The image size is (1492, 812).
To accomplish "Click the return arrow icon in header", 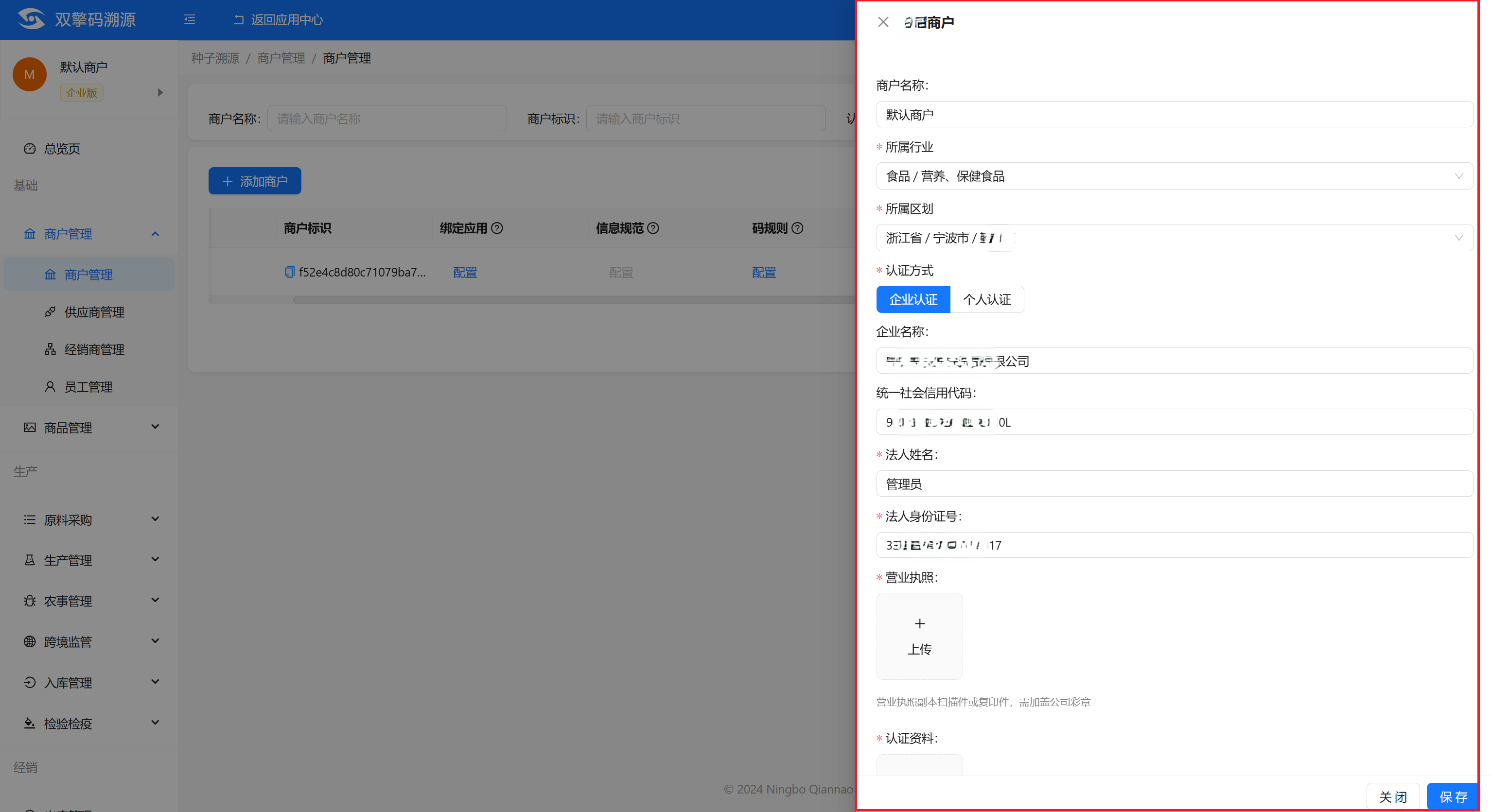I will tap(239, 19).
